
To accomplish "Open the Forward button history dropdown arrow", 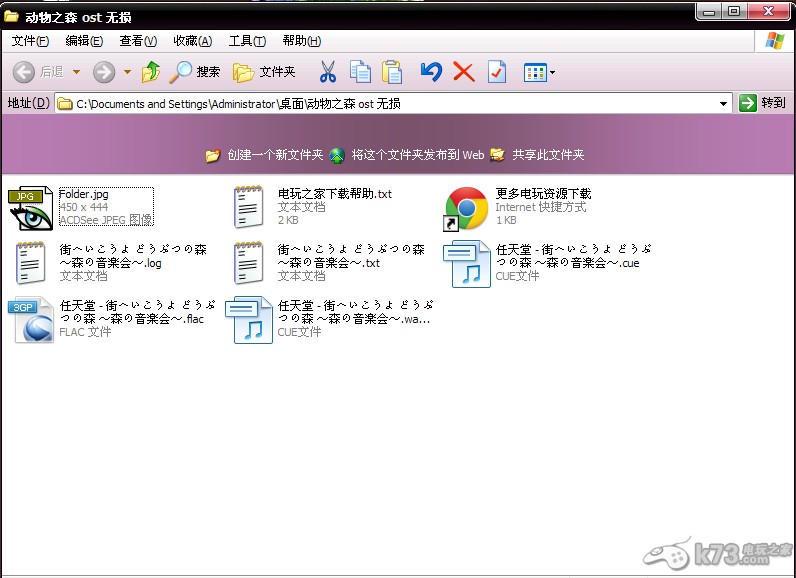I will pos(127,72).
